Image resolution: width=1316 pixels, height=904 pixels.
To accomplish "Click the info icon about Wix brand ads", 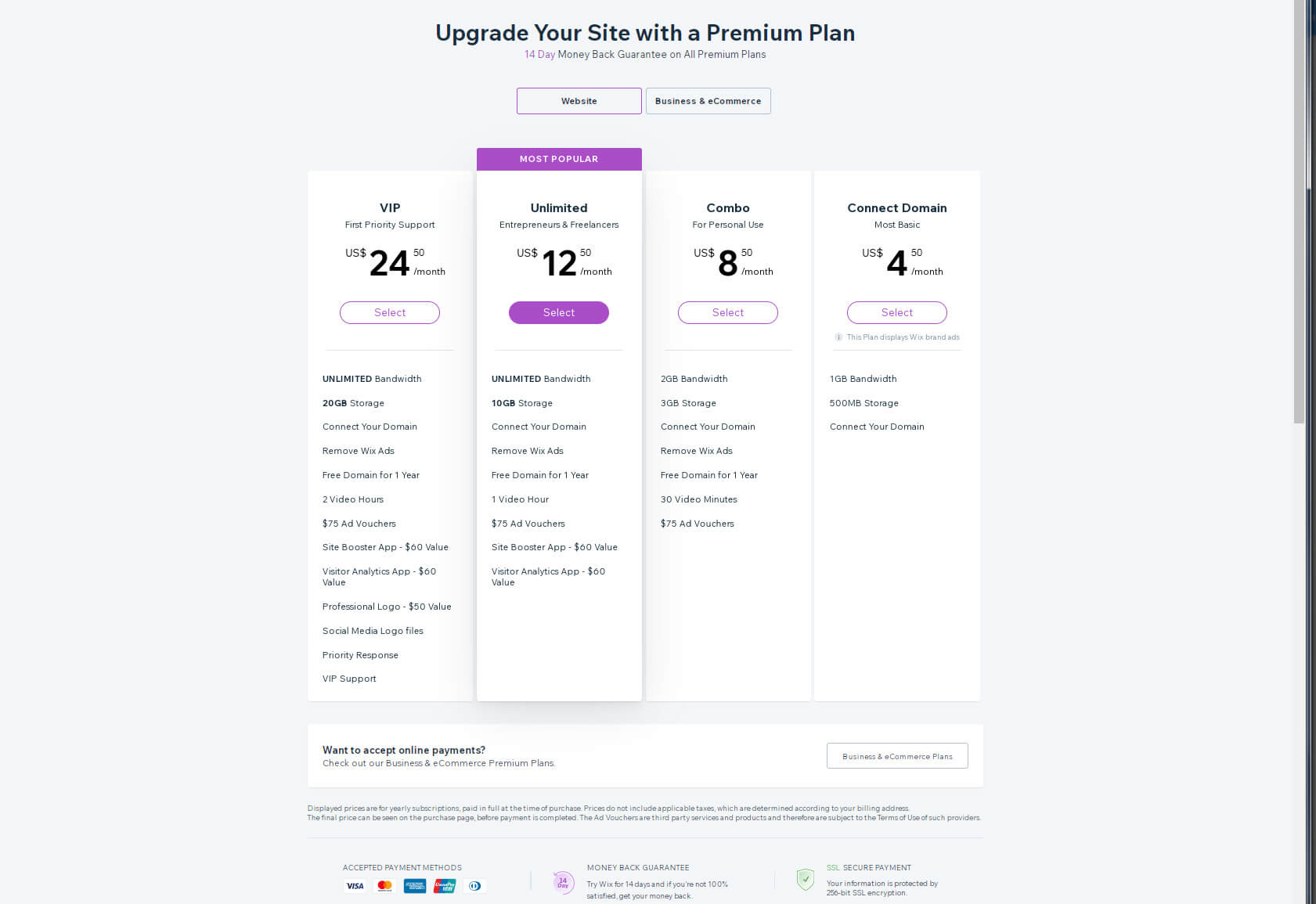I will pos(838,337).
